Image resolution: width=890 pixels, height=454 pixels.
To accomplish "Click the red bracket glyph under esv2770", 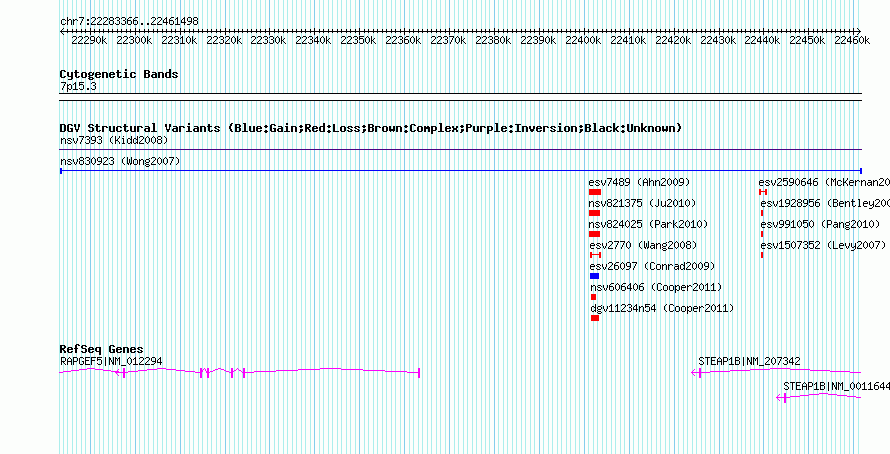I will coord(595,255).
